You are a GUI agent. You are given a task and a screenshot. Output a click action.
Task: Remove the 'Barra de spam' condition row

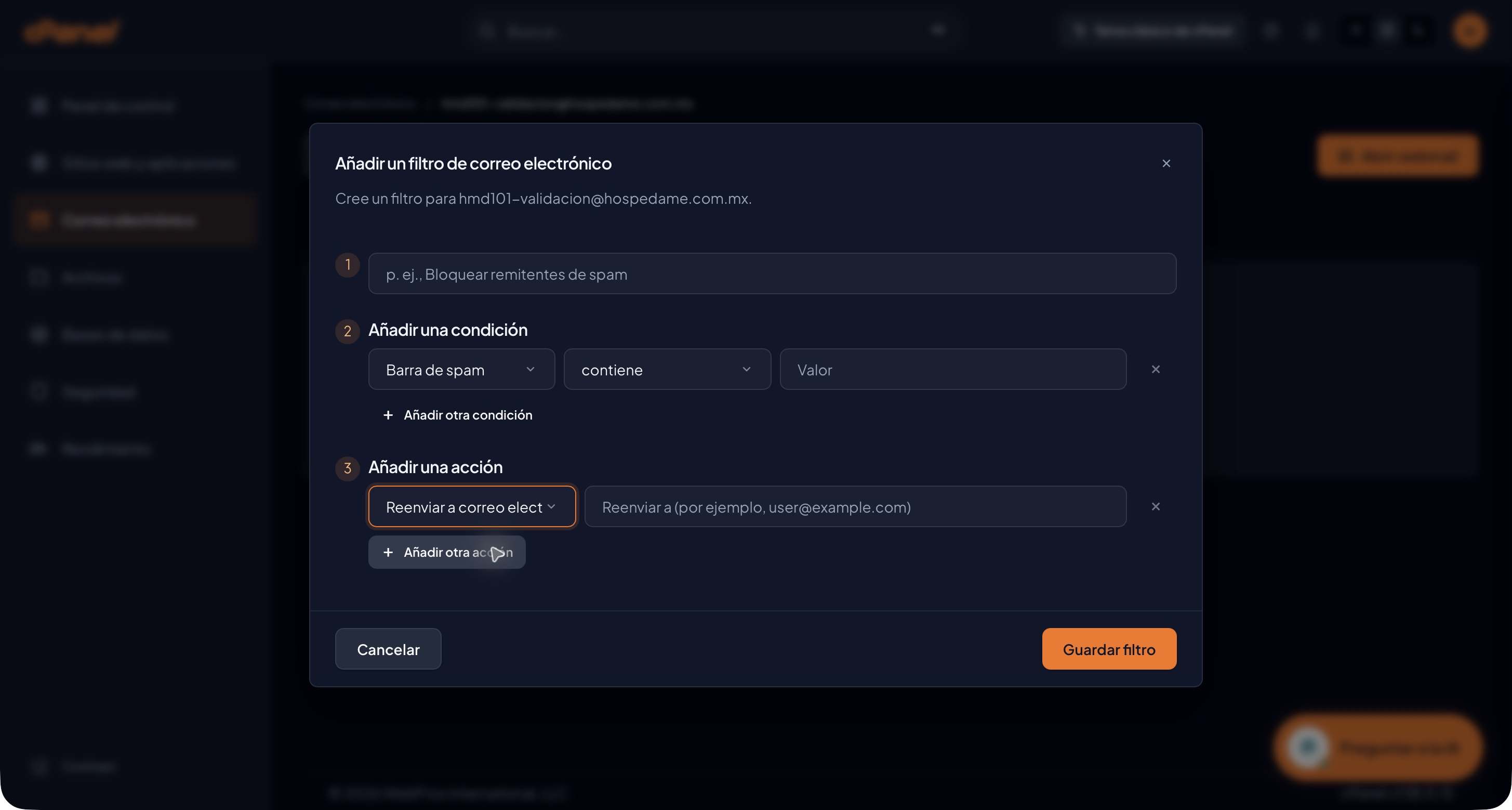(1155, 370)
